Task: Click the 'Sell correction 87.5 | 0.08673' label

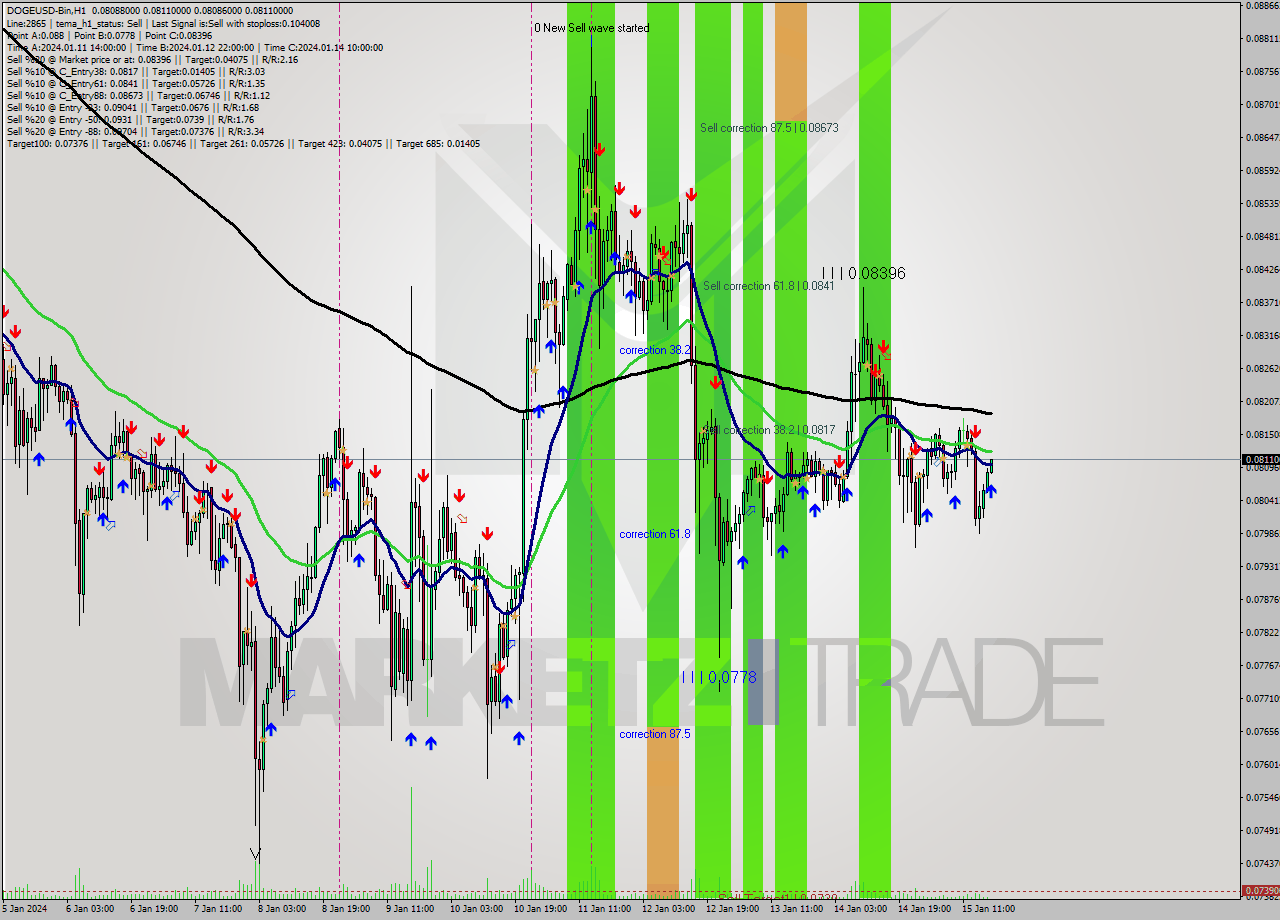Action: (x=769, y=128)
